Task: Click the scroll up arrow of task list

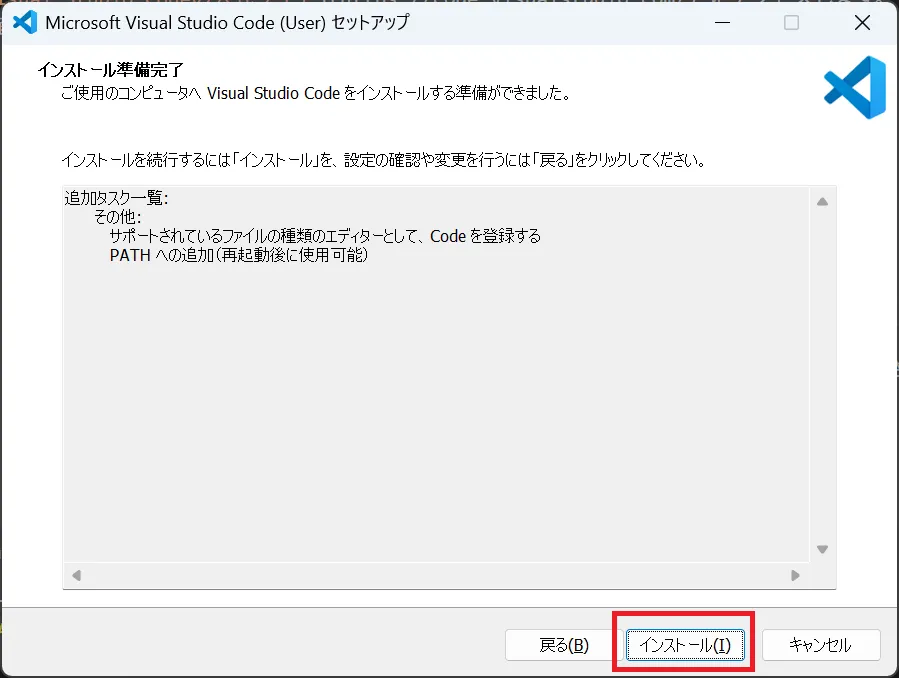Action: pyautogui.click(x=822, y=202)
